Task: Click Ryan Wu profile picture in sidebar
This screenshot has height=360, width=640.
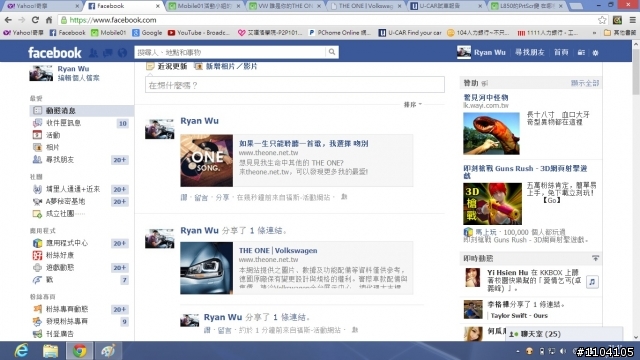Action: coord(41,73)
